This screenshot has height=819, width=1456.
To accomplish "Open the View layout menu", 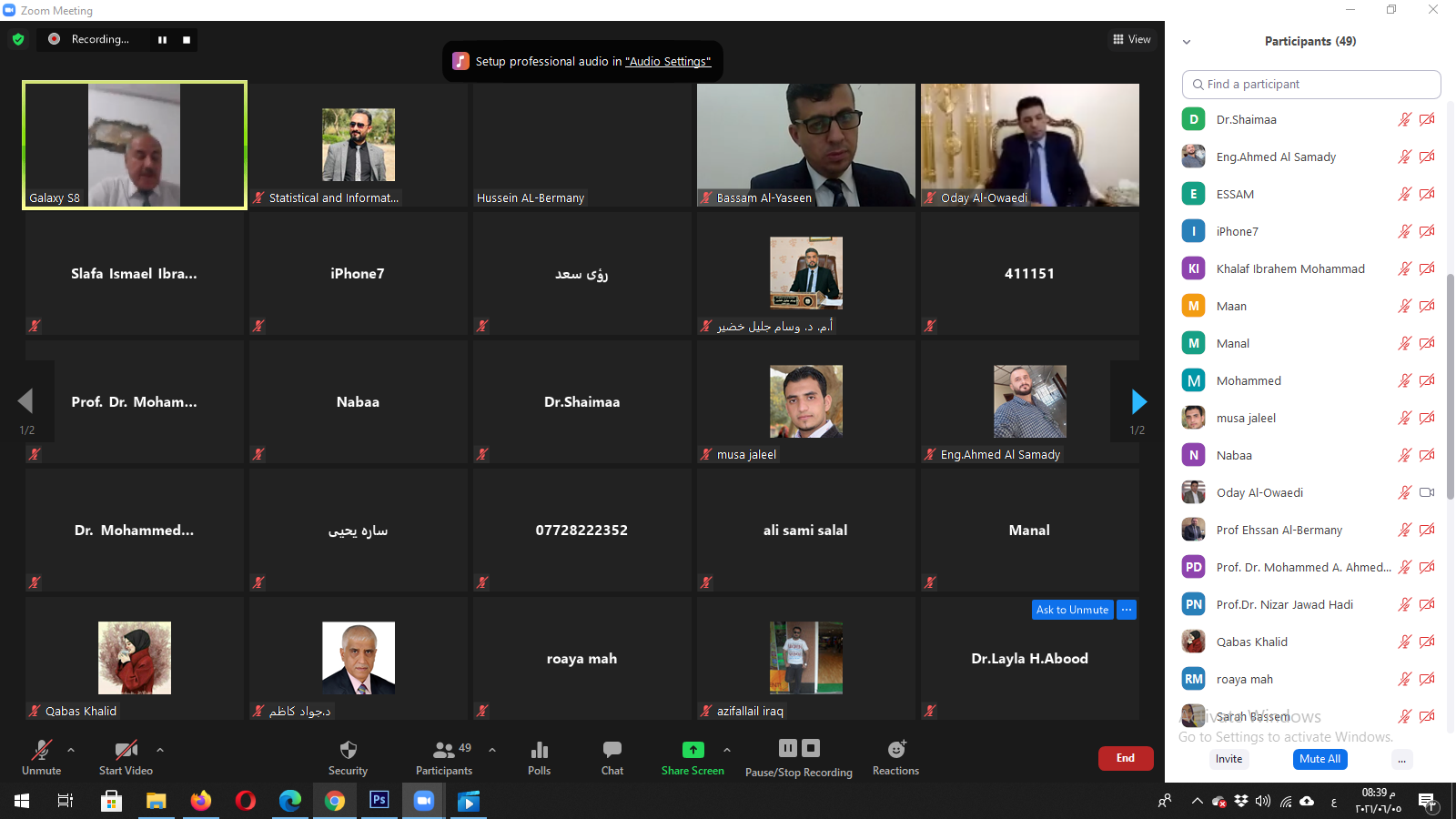I will [1131, 39].
